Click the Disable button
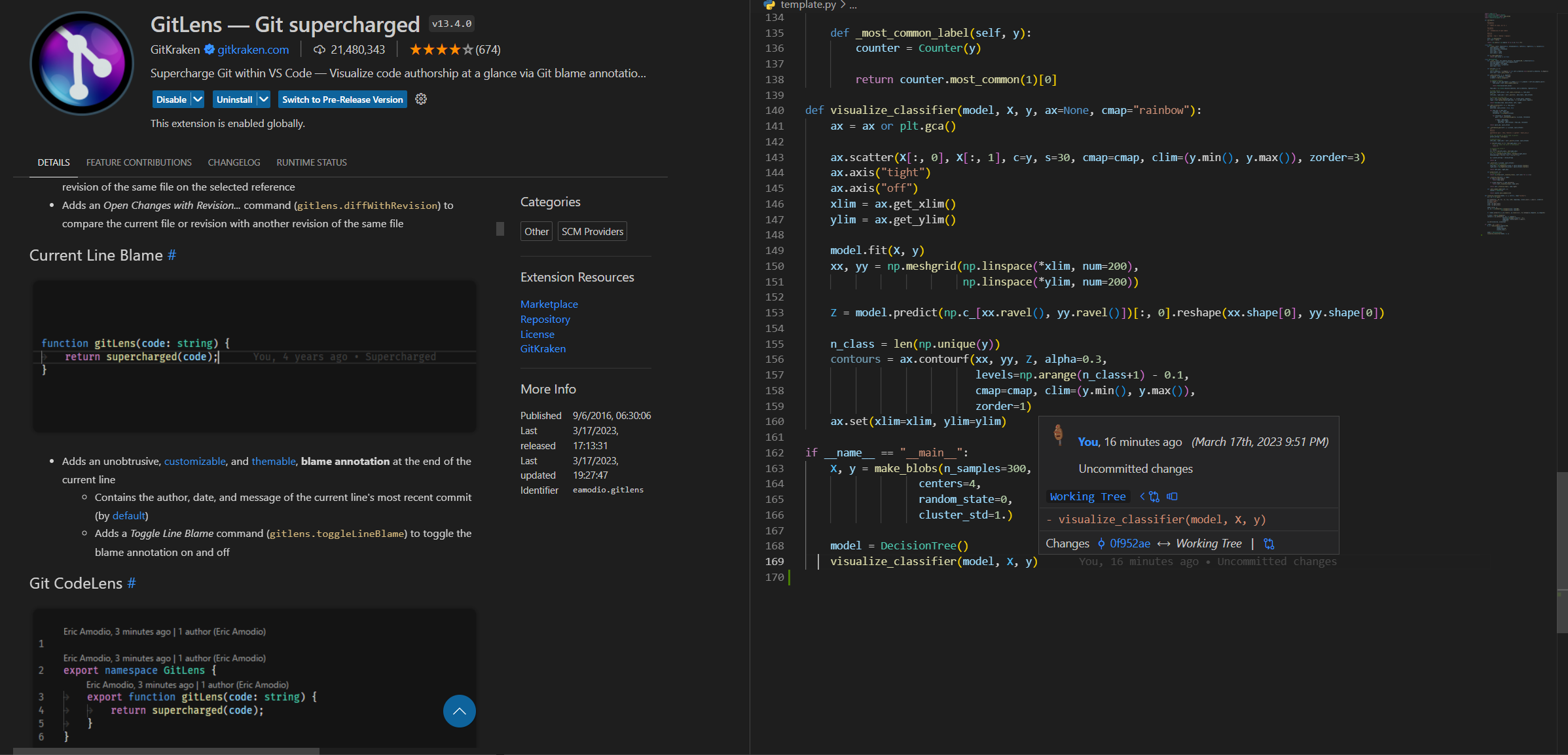This screenshot has width=1568, height=755. click(171, 100)
